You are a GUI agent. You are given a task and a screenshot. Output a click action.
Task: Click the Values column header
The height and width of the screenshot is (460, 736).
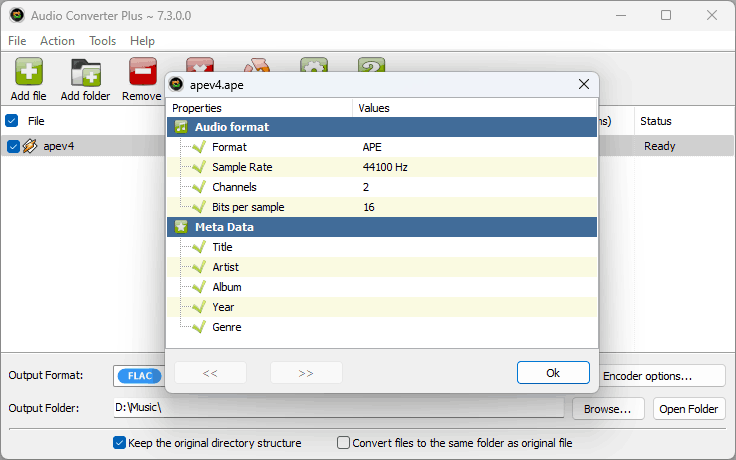pyautogui.click(x=474, y=108)
